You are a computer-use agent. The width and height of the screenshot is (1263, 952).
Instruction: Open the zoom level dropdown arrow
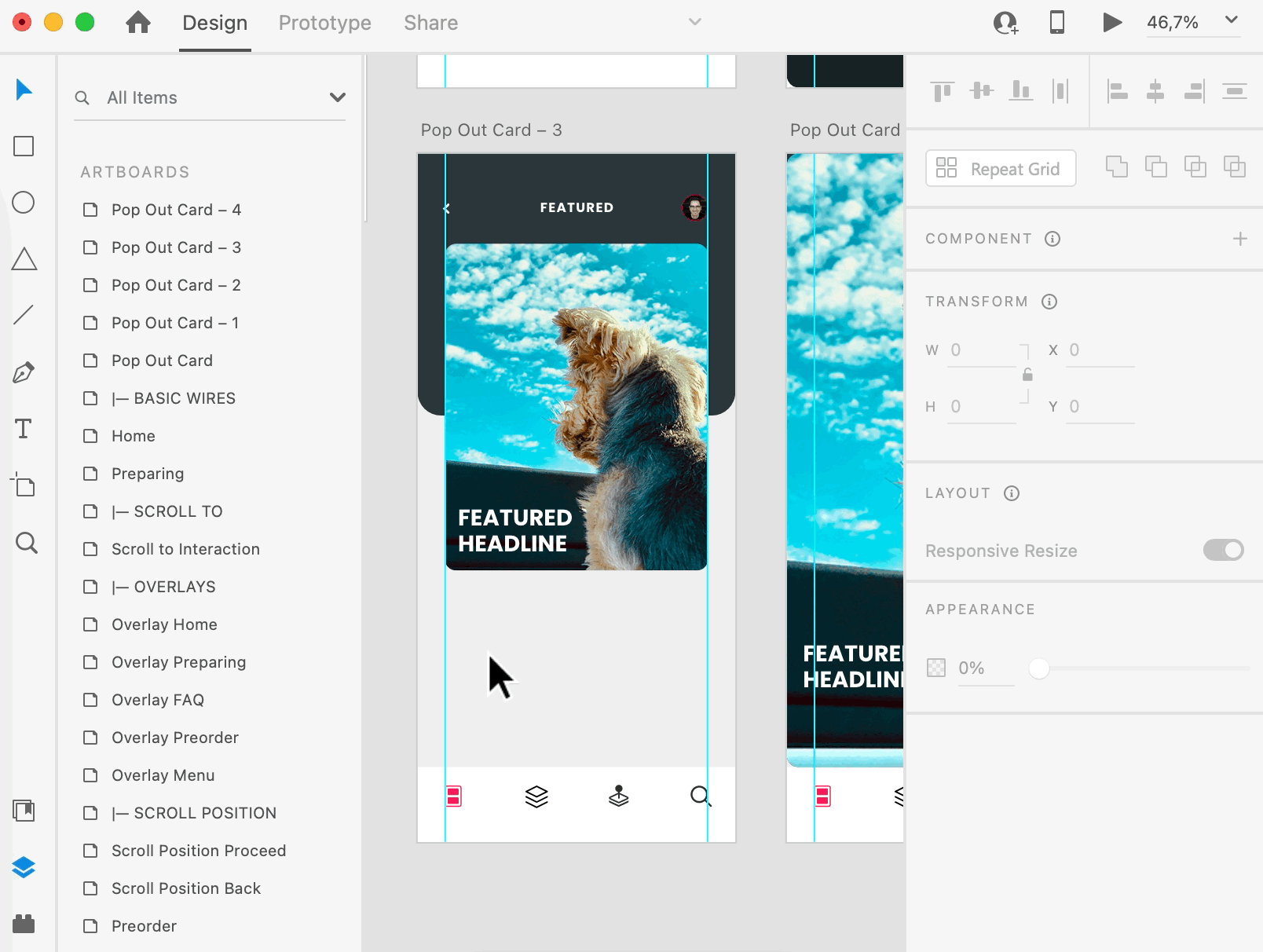pyautogui.click(x=1232, y=20)
